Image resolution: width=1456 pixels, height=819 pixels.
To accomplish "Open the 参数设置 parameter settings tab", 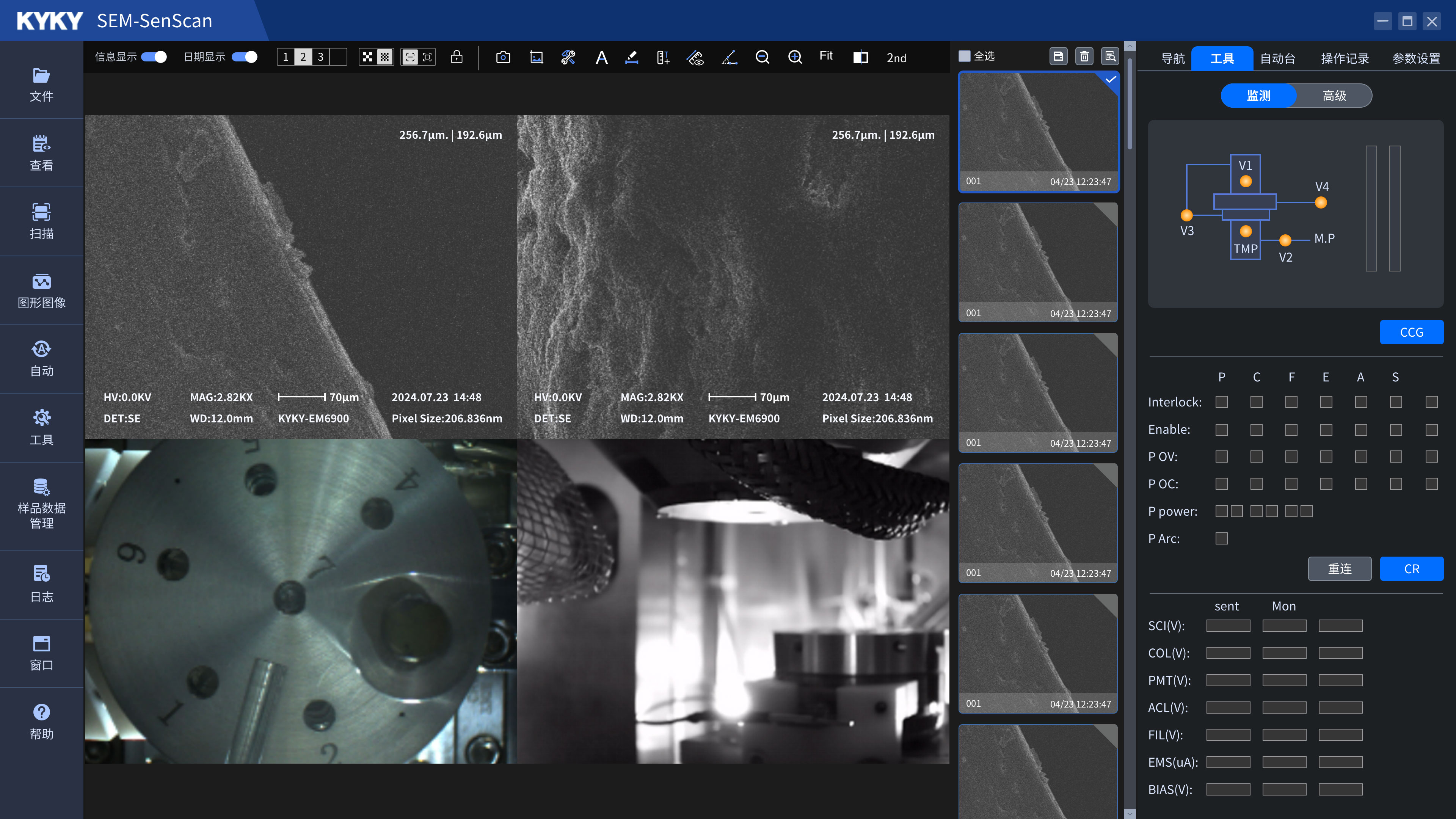I will (1416, 58).
